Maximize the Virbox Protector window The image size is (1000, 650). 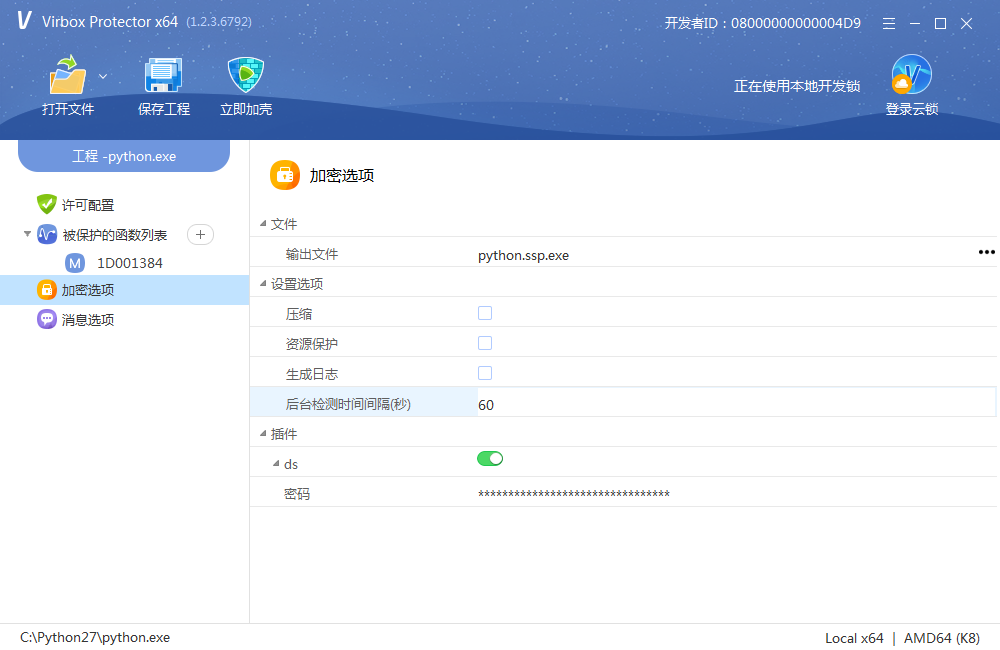(x=940, y=24)
